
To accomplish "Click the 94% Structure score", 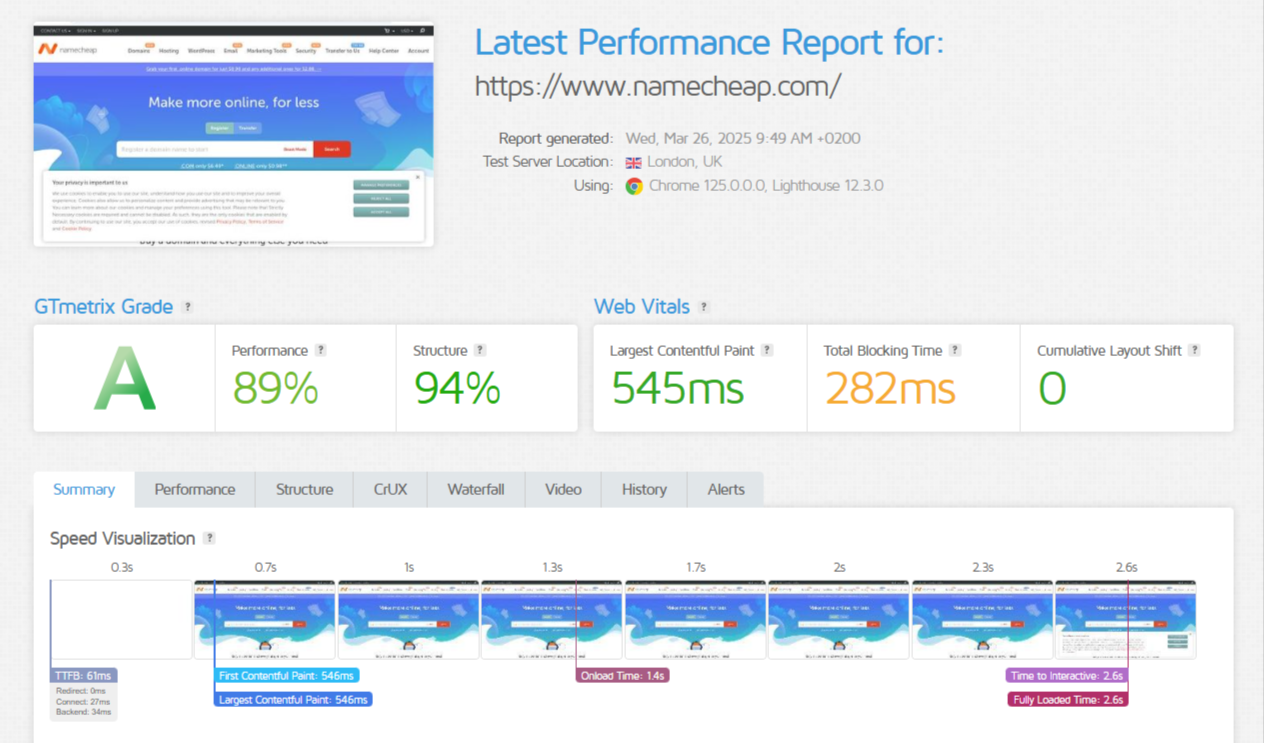I will (457, 388).
